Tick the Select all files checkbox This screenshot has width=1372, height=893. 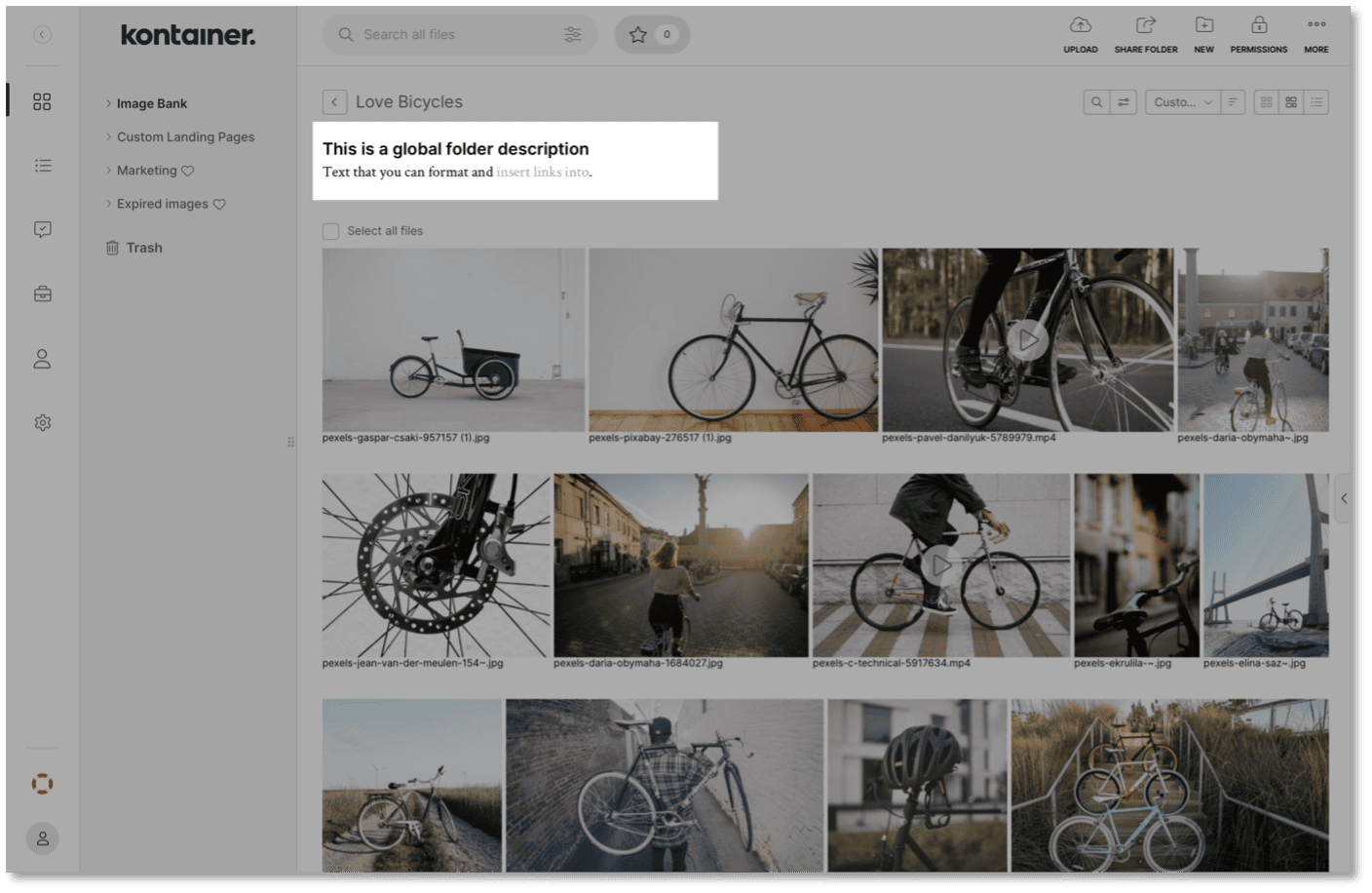(331, 231)
